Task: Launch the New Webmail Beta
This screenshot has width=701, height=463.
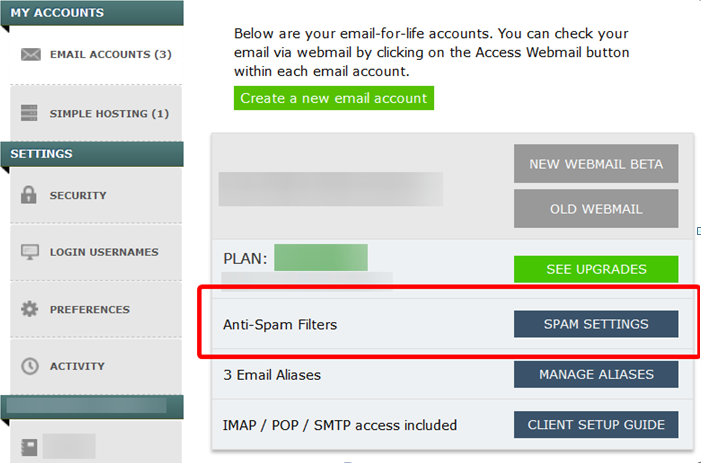Action: (x=596, y=164)
